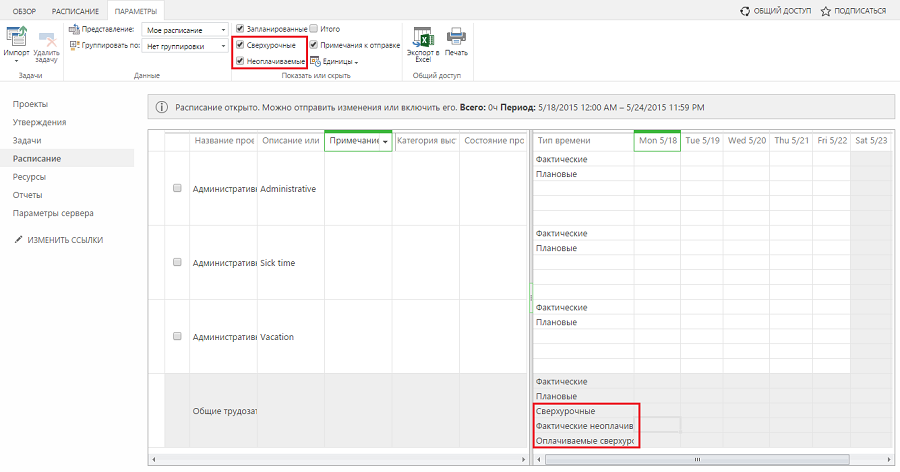Switch to the РАСПИСАНИЕ ribbon tab
Screen dimensions: 900x472
click(x=75, y=11)
